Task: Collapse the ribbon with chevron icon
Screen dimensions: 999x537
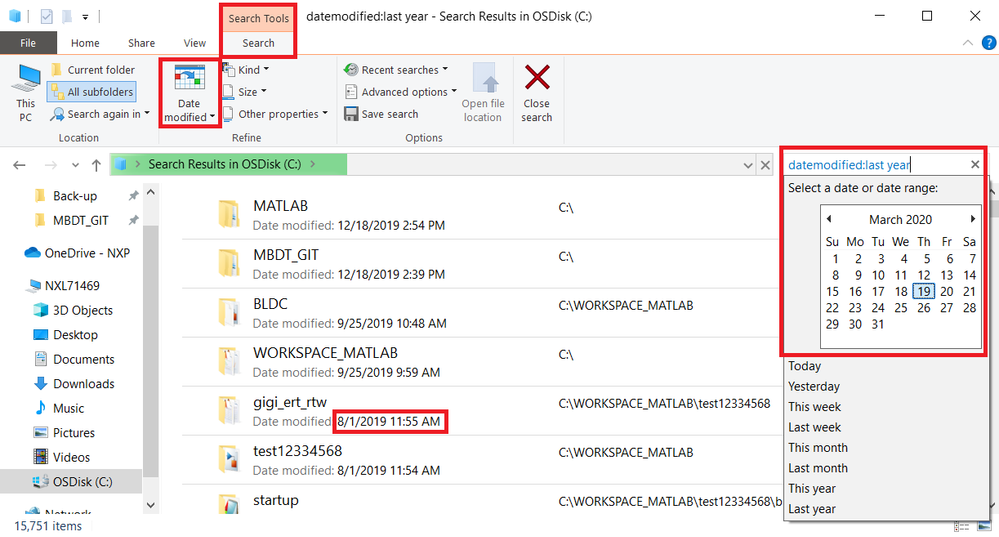Action: click(x=968, y=43)
